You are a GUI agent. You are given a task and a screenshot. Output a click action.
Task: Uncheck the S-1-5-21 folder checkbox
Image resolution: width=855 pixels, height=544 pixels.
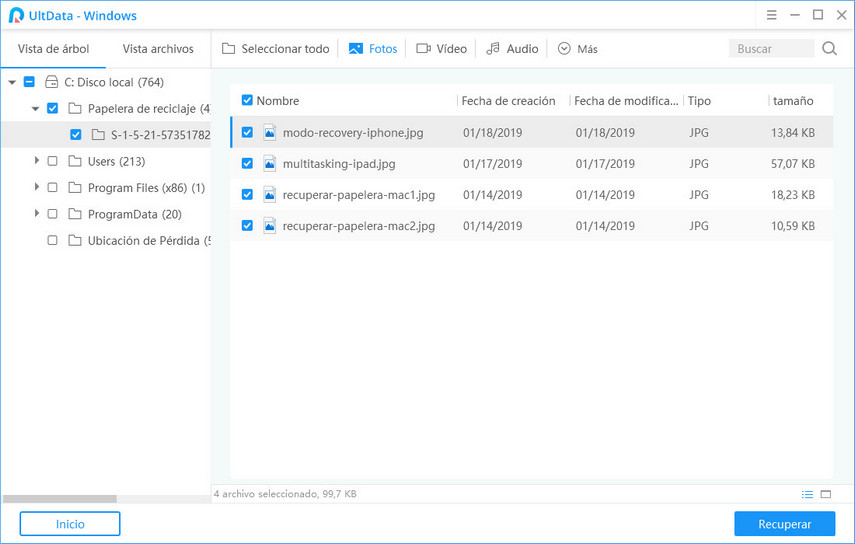[x=76, y=135]
